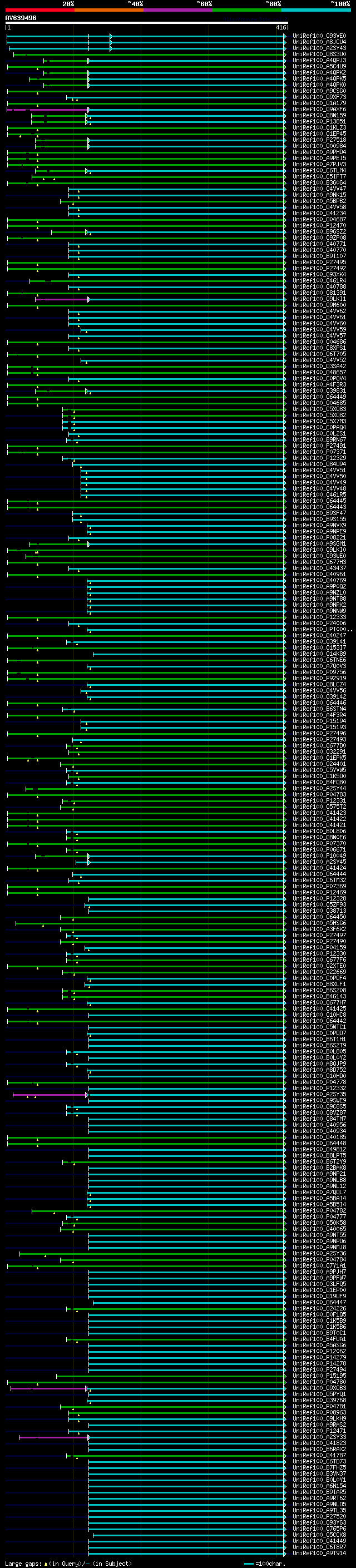This screenshot has height=1568, width=356.
Task: Open hit UniRef100_A8JCU4
Action: 319,42
